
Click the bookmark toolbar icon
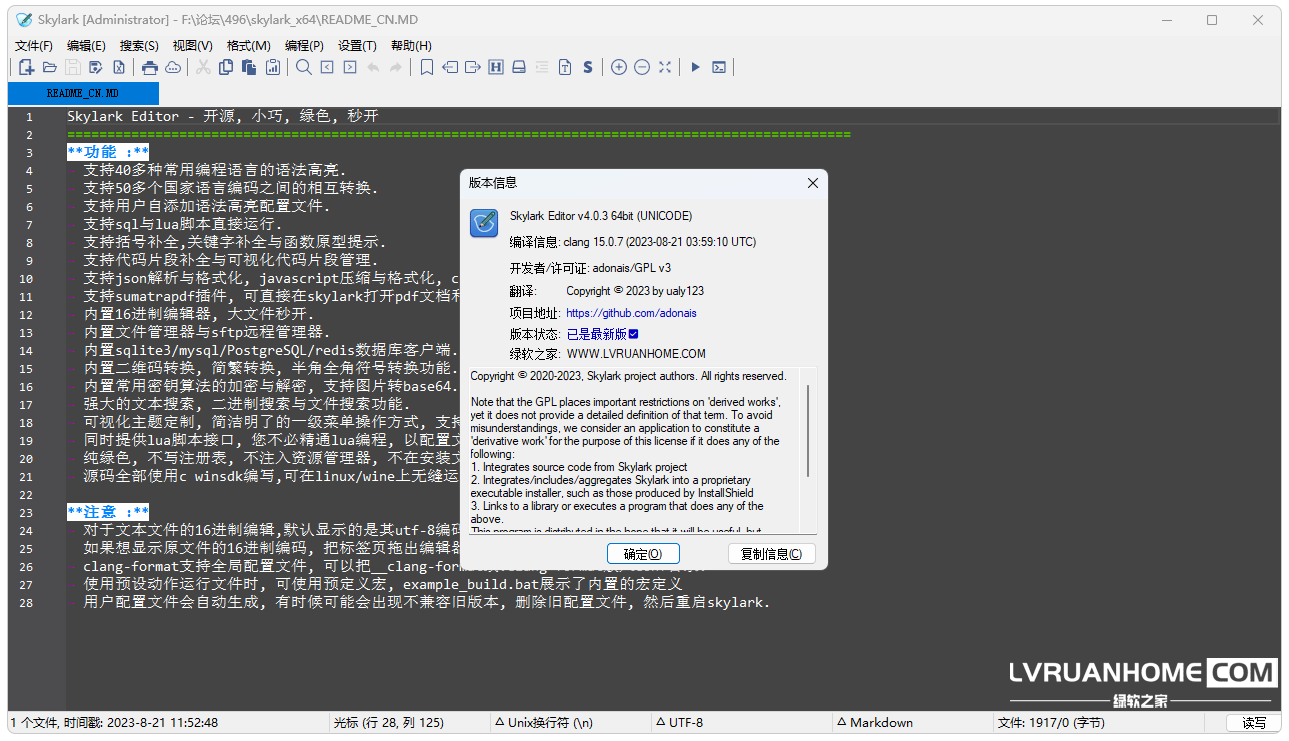click(x=427, y=67)
